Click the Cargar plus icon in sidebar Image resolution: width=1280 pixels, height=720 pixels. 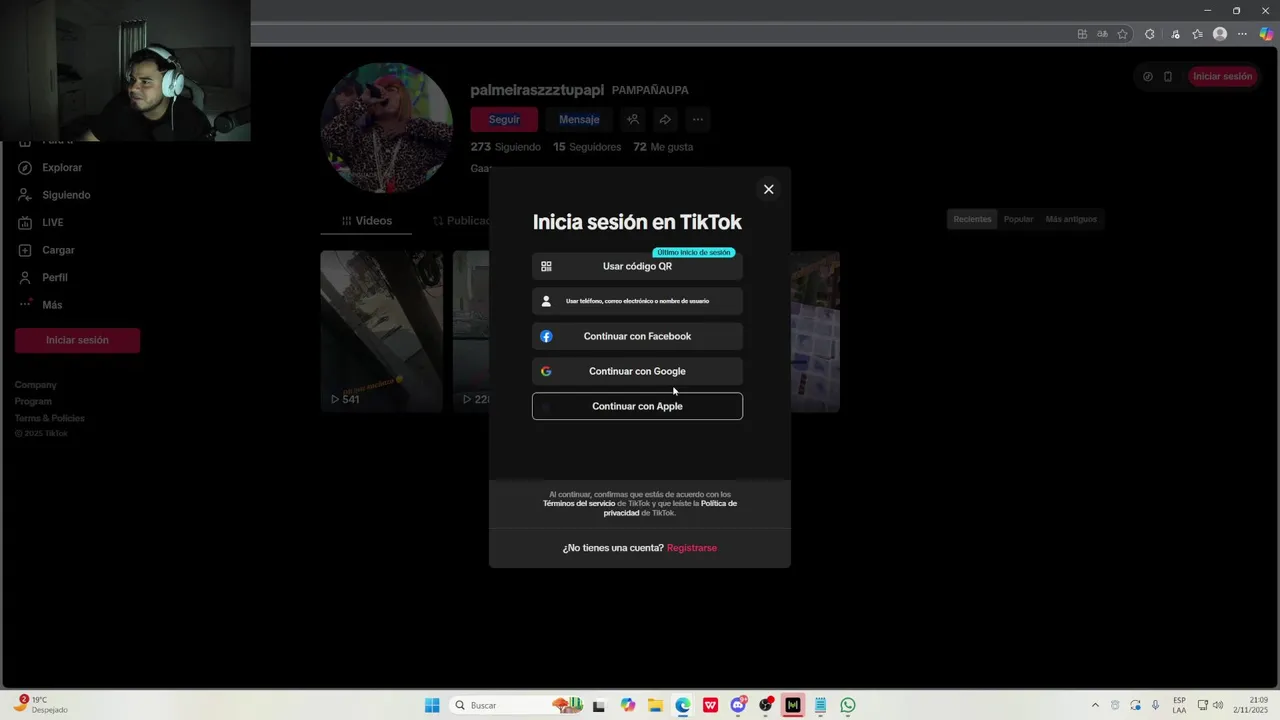pyautogui.click(x=25, y=250)
